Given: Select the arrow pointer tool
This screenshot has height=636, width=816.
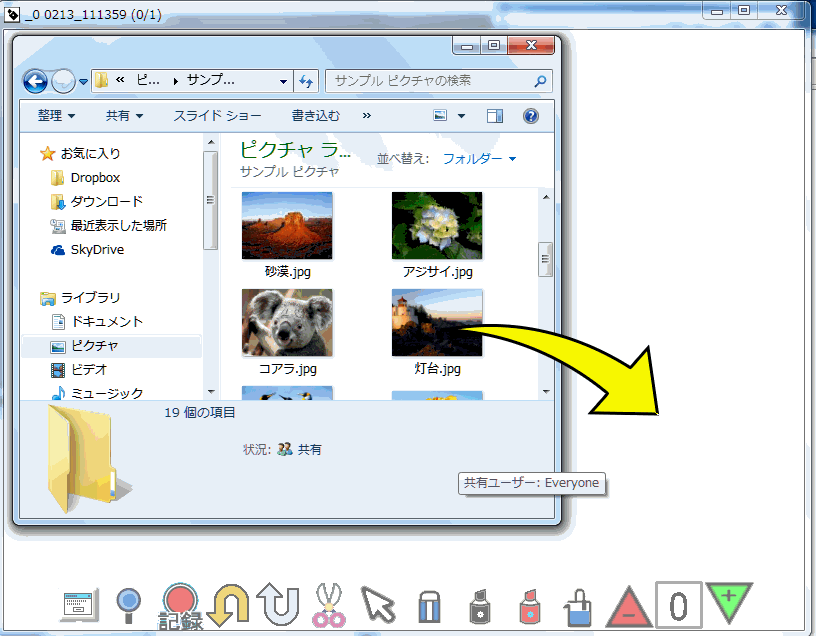Looking at the screenshot, I should [378, 605].
